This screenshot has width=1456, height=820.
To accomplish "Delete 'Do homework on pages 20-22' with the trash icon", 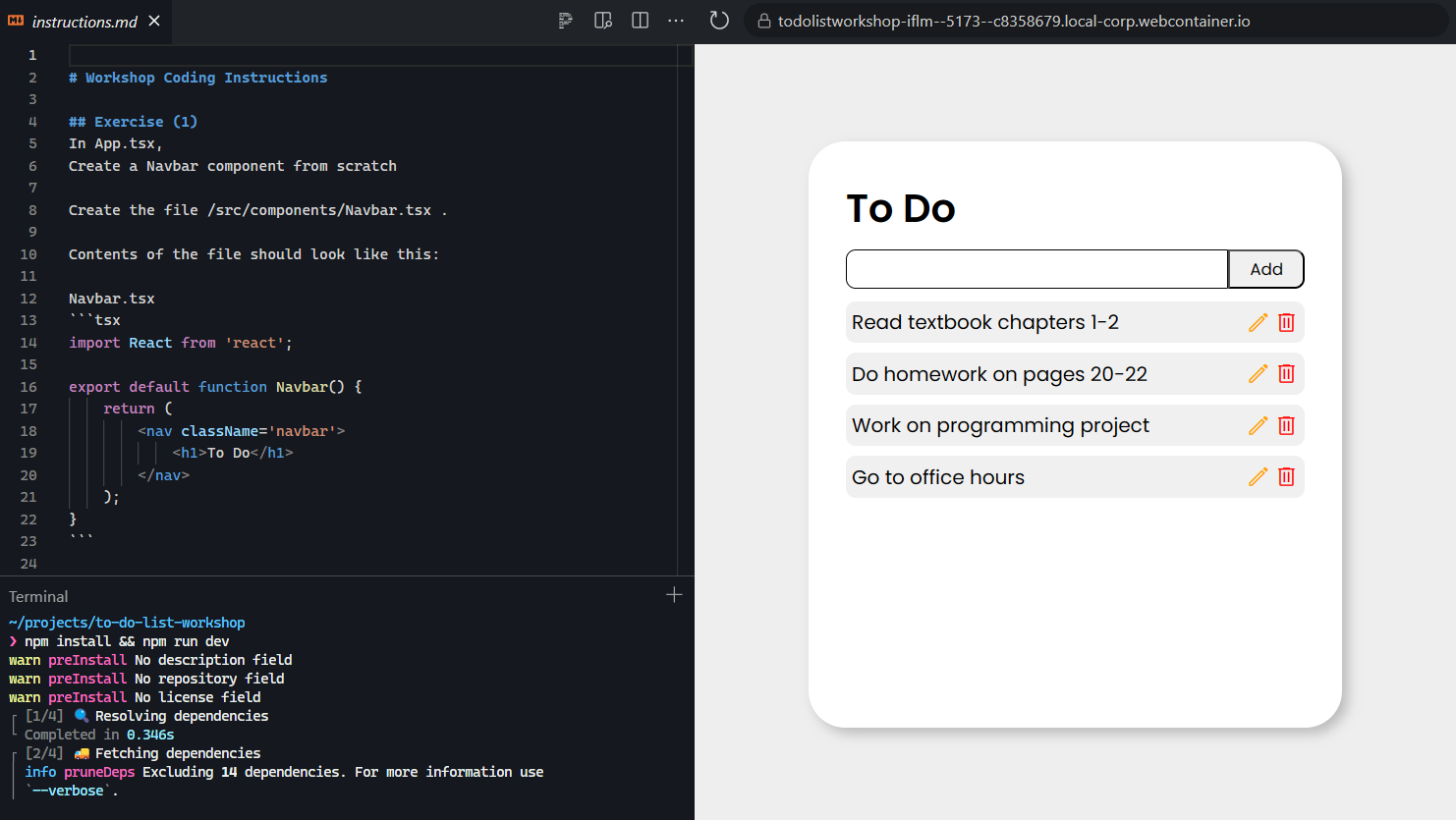I will (x=1286, y=373).
